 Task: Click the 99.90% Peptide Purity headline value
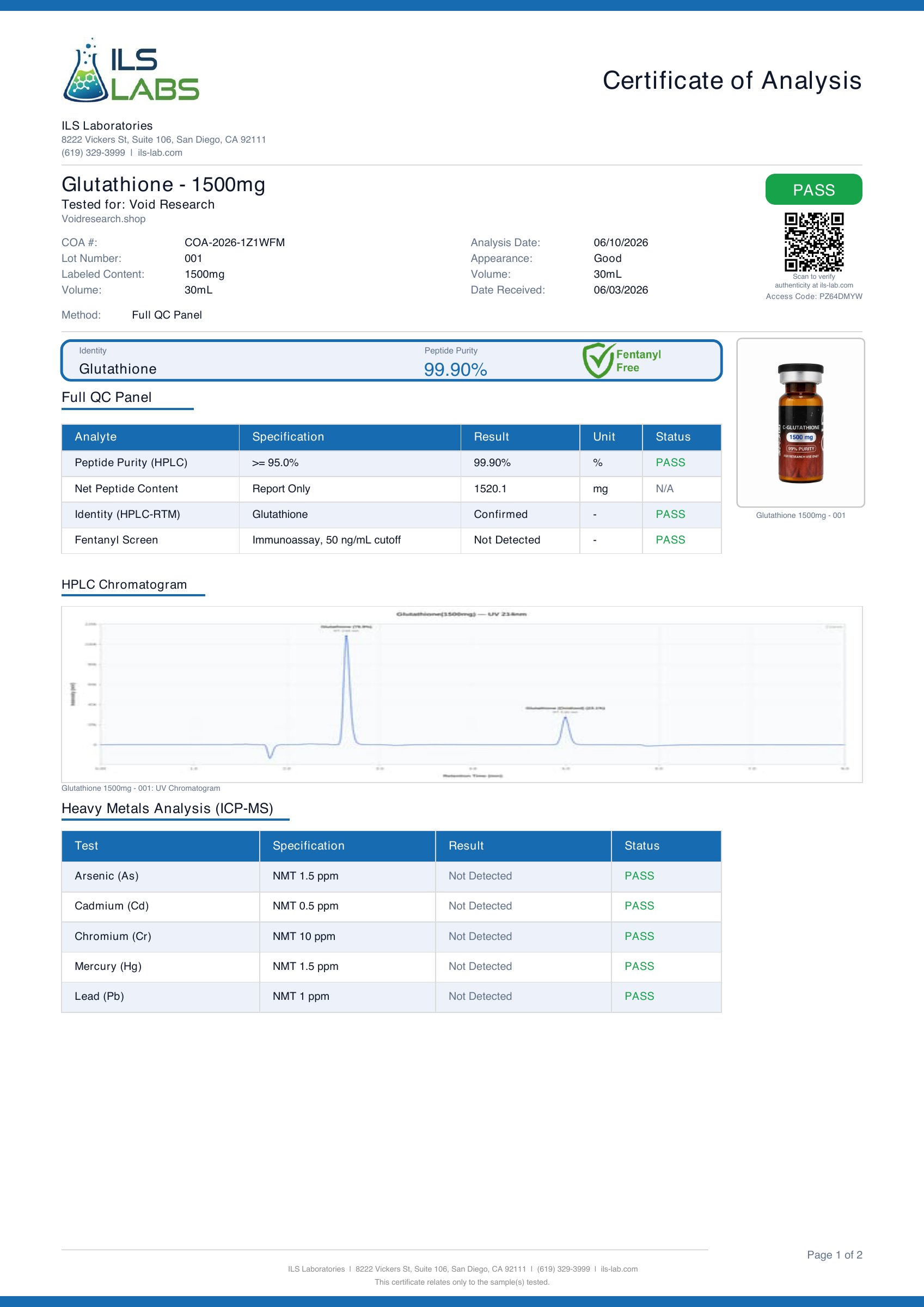point(455,369)
